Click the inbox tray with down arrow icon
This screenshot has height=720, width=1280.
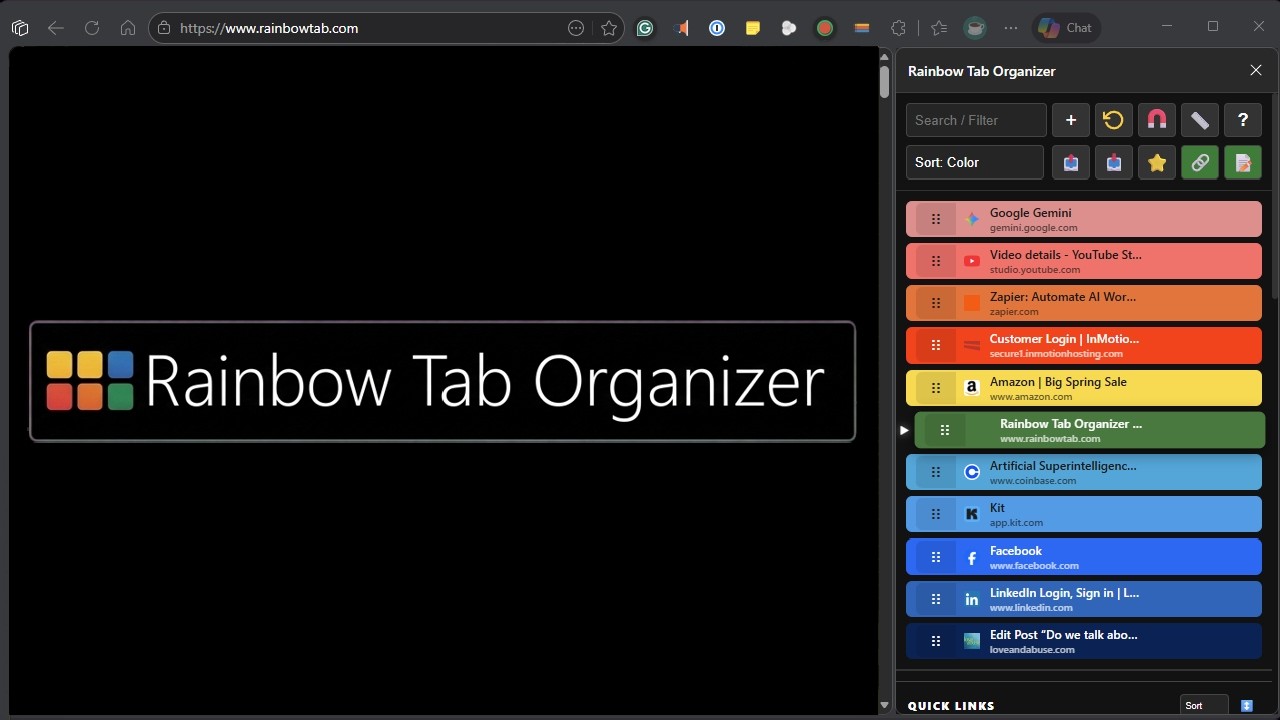[1114, 162]
